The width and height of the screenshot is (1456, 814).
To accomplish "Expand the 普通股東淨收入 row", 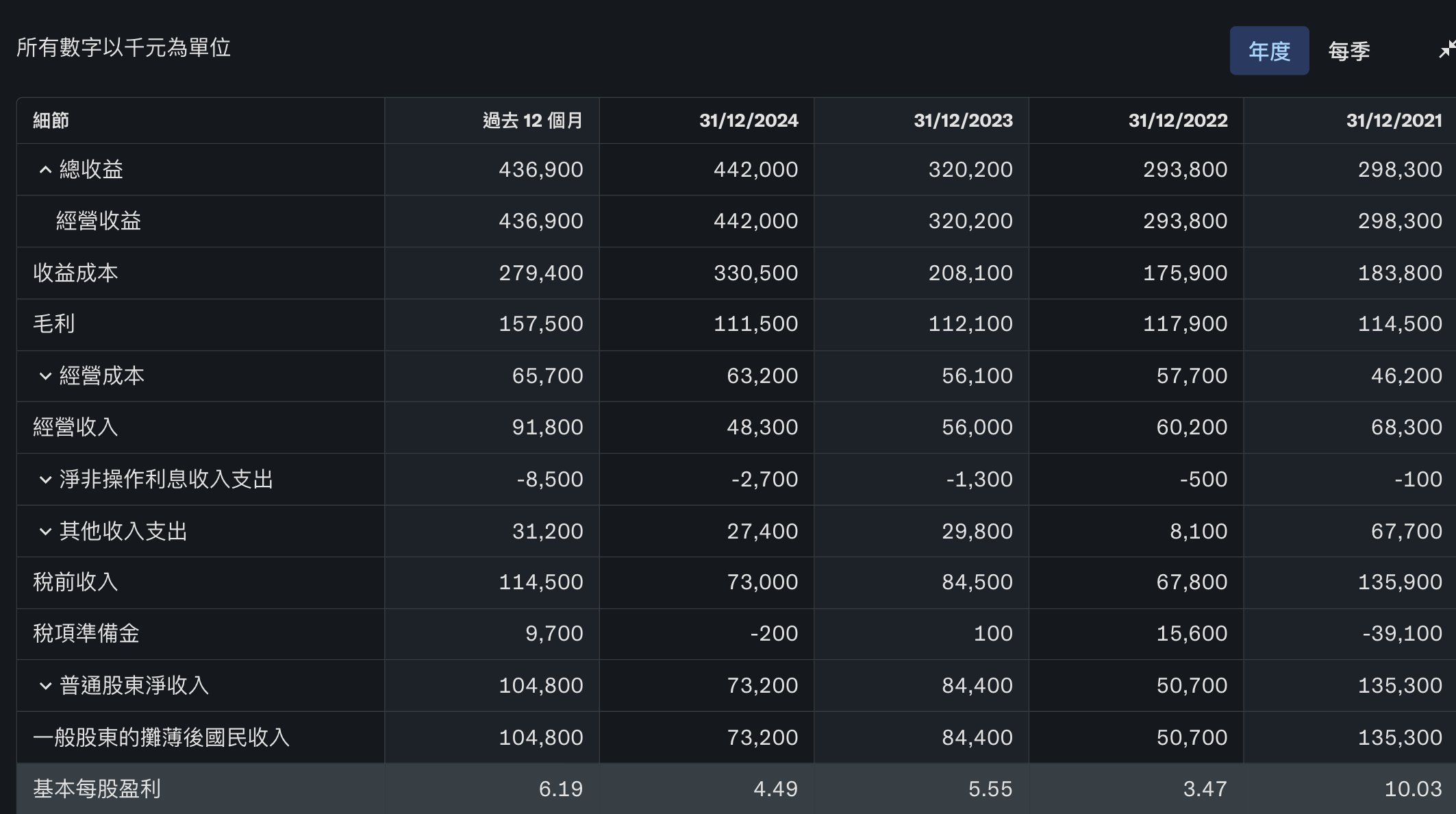I will tap(45, 685).
